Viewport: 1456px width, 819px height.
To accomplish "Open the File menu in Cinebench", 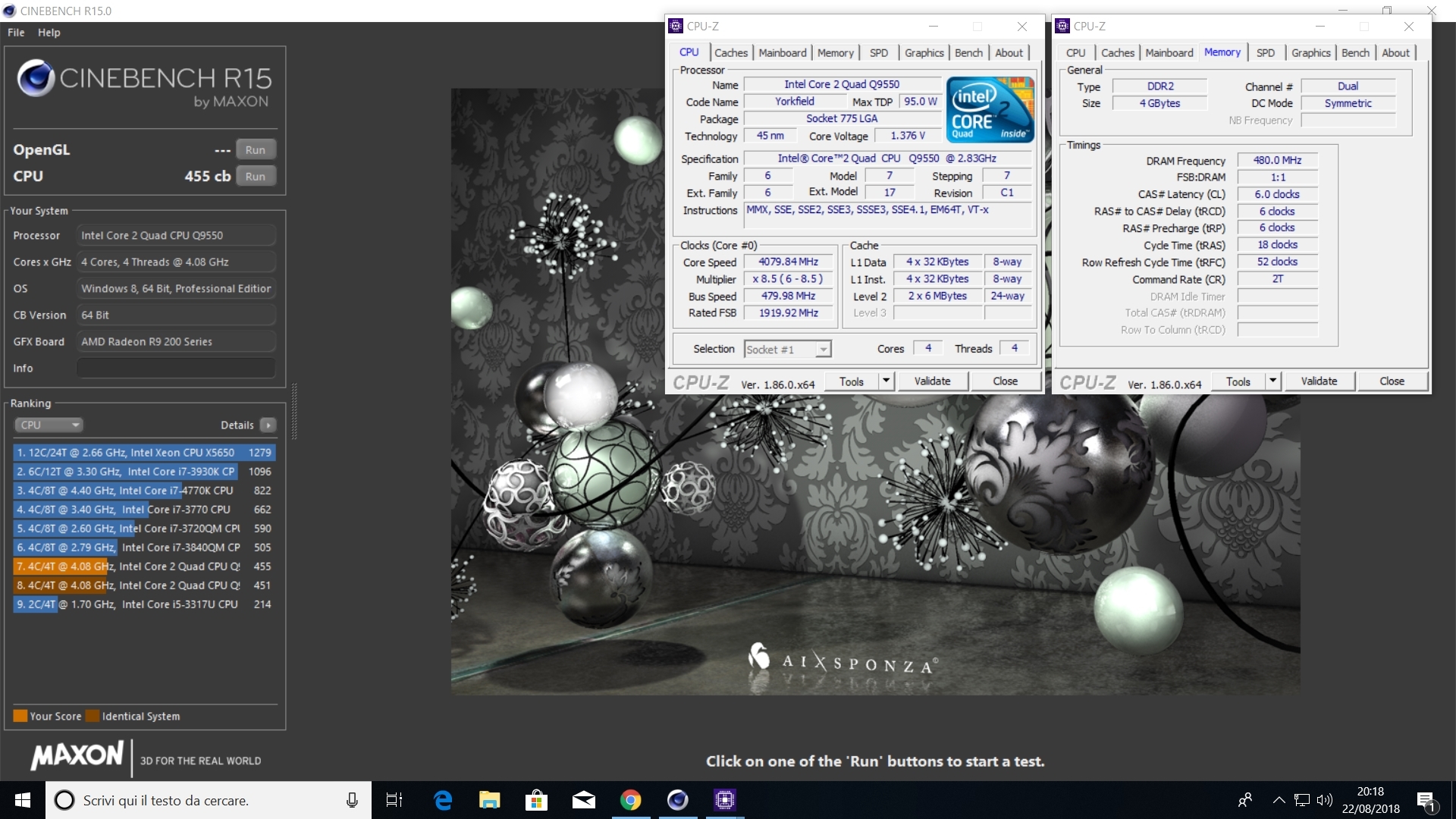I will point(16,33).
